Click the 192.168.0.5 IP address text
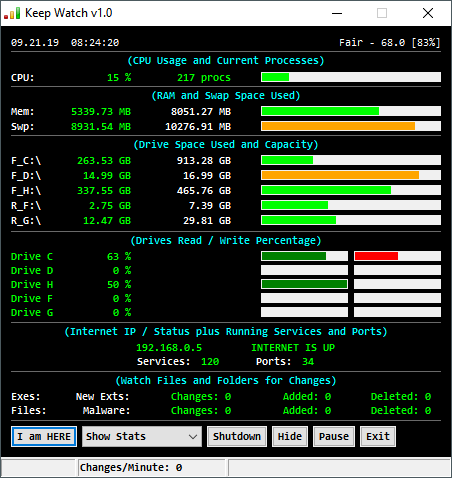452x478 pixels. coord(169,348)
